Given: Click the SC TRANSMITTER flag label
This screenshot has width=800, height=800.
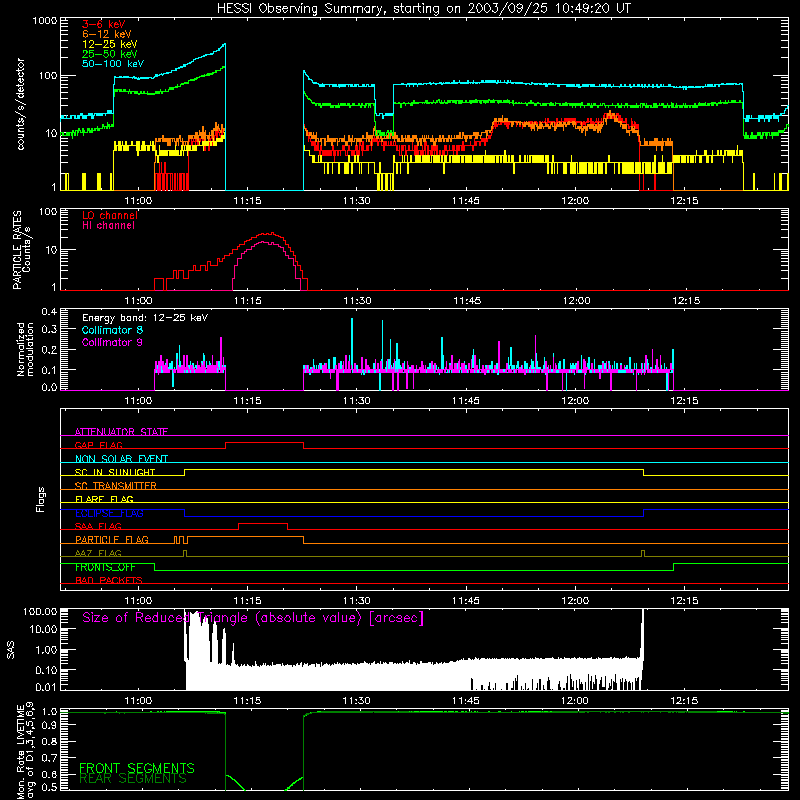Looking at the screenshot, I should coord(116,486).
